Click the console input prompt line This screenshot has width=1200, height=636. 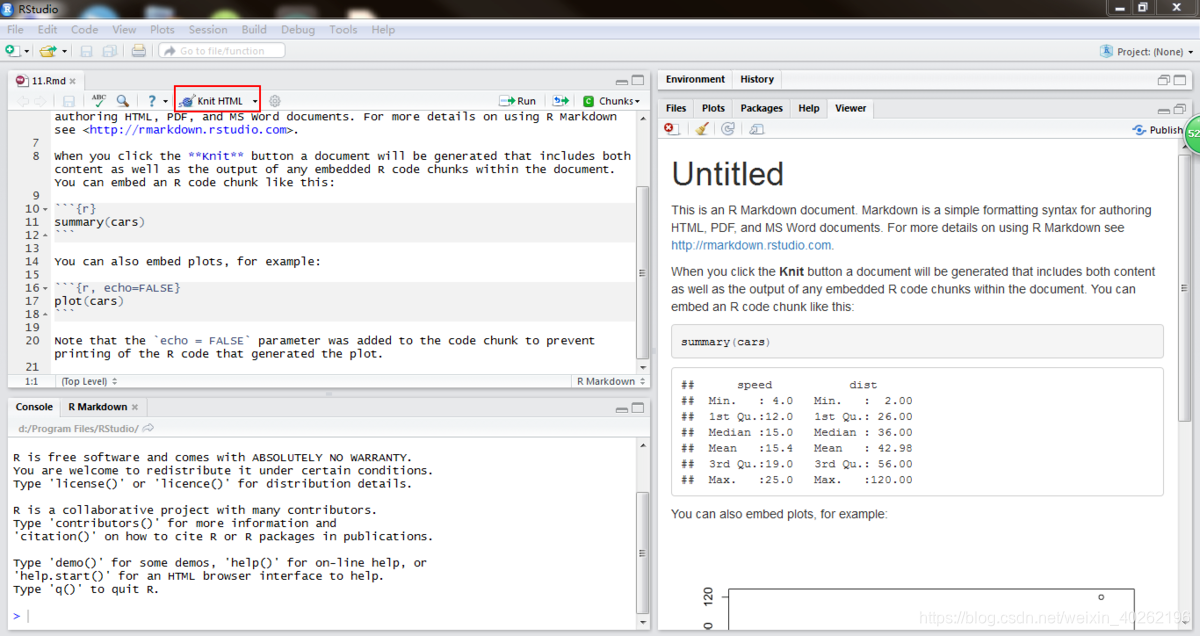[325, 616]
